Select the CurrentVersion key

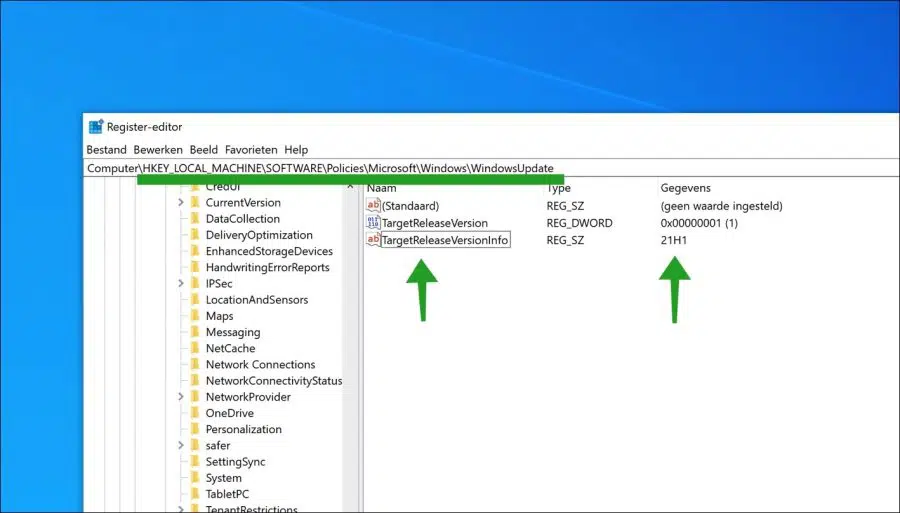coord(243,203)
